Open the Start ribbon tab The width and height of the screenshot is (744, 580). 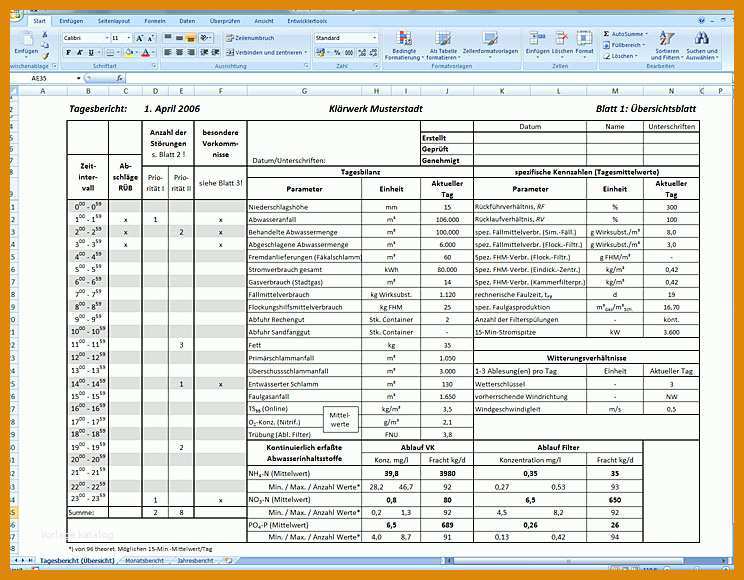[x=39, y=21]
